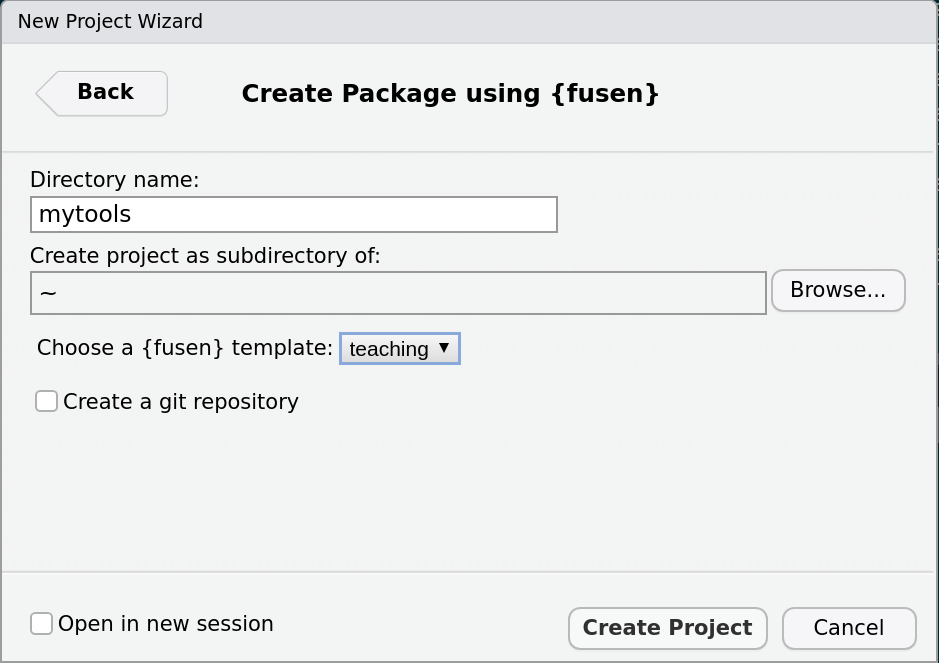This screenshot has width=939, height=663.
Task: Click the 'Choose a {fusen} template:' label
Action: (x=185, y=348)
